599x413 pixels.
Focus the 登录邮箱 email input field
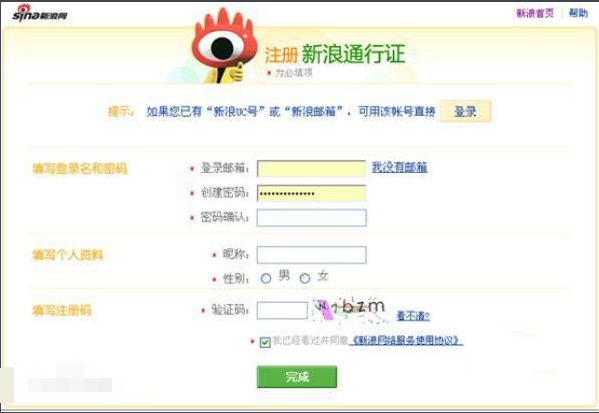pos(311,168)
